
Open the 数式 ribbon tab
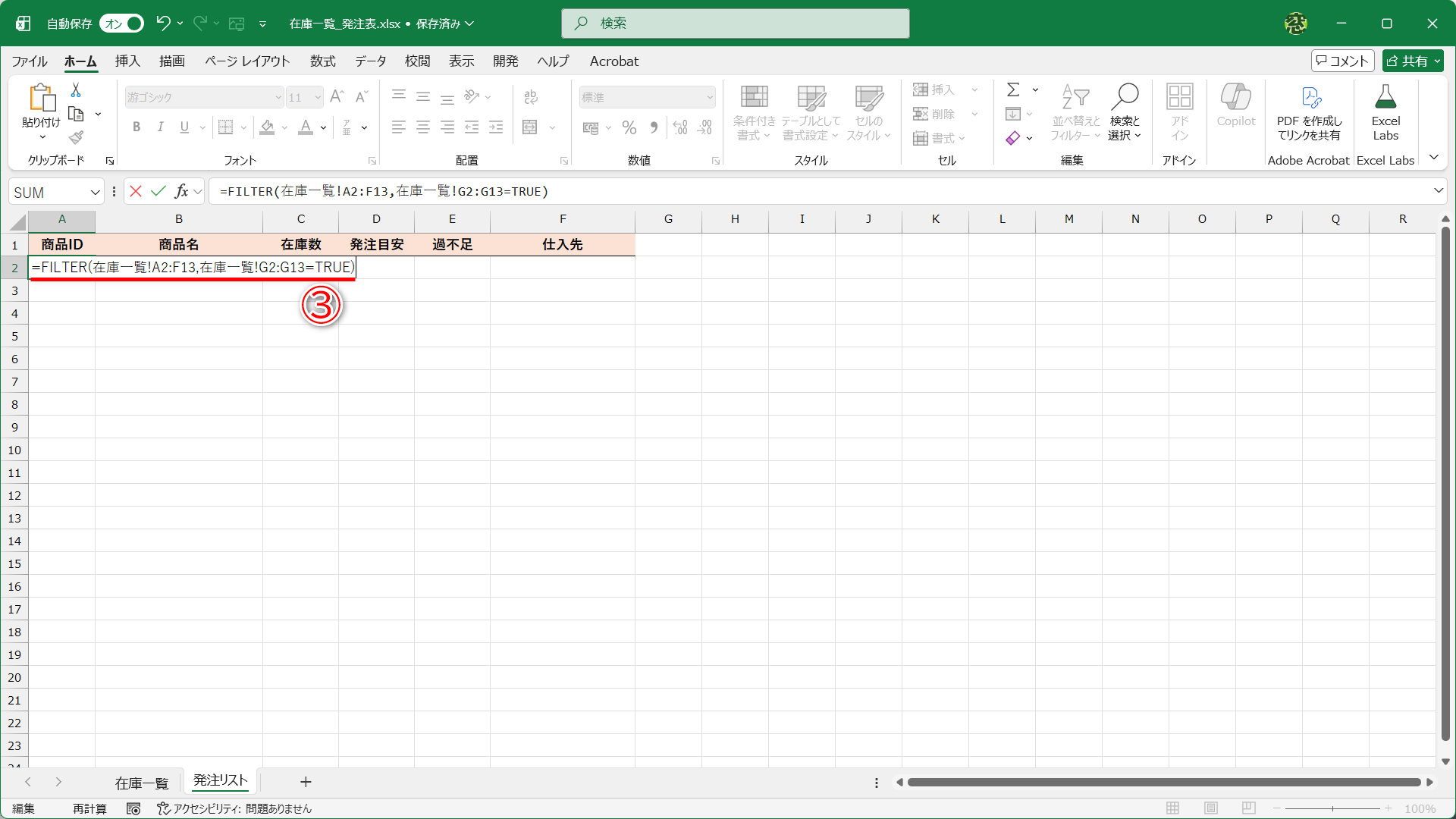(x=322, y=61)
